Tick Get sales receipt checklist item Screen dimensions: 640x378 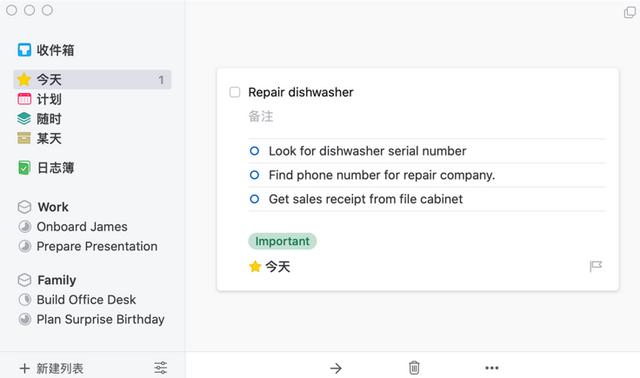point(254,199)
